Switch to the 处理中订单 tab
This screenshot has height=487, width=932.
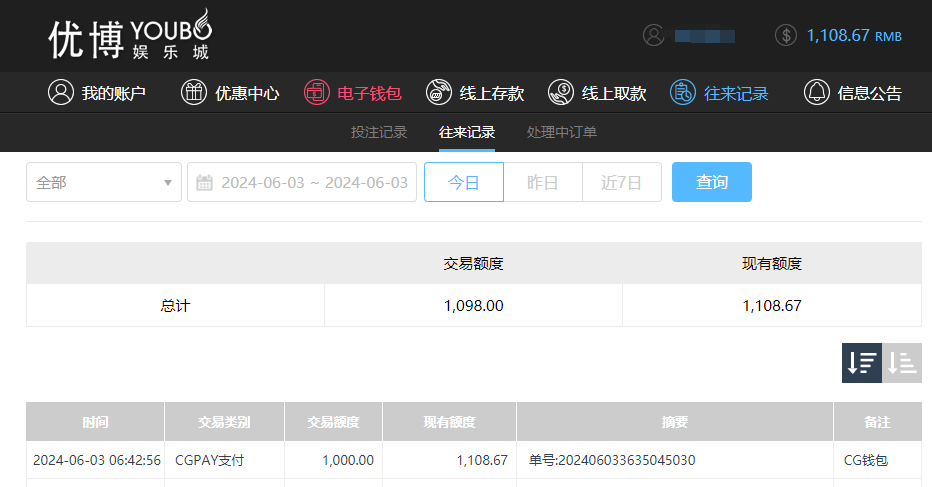click(562, 132)
